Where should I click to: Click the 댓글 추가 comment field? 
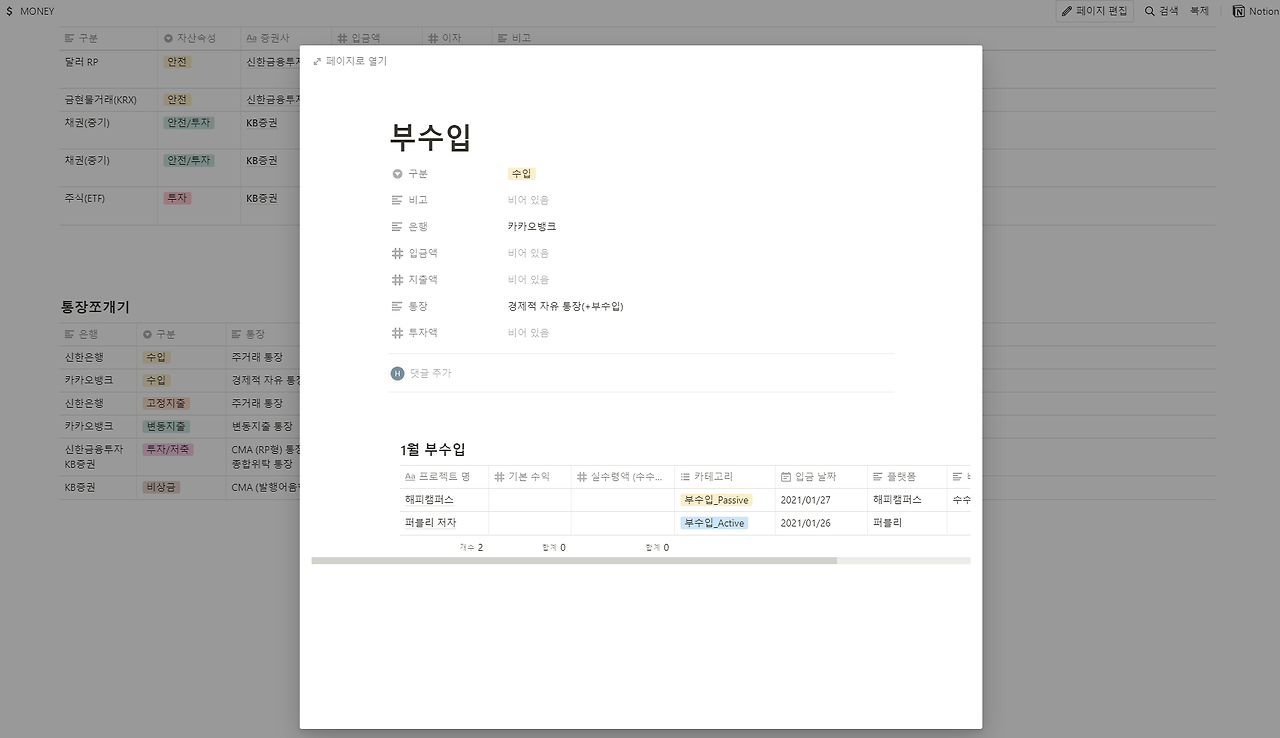pos(640,373)
